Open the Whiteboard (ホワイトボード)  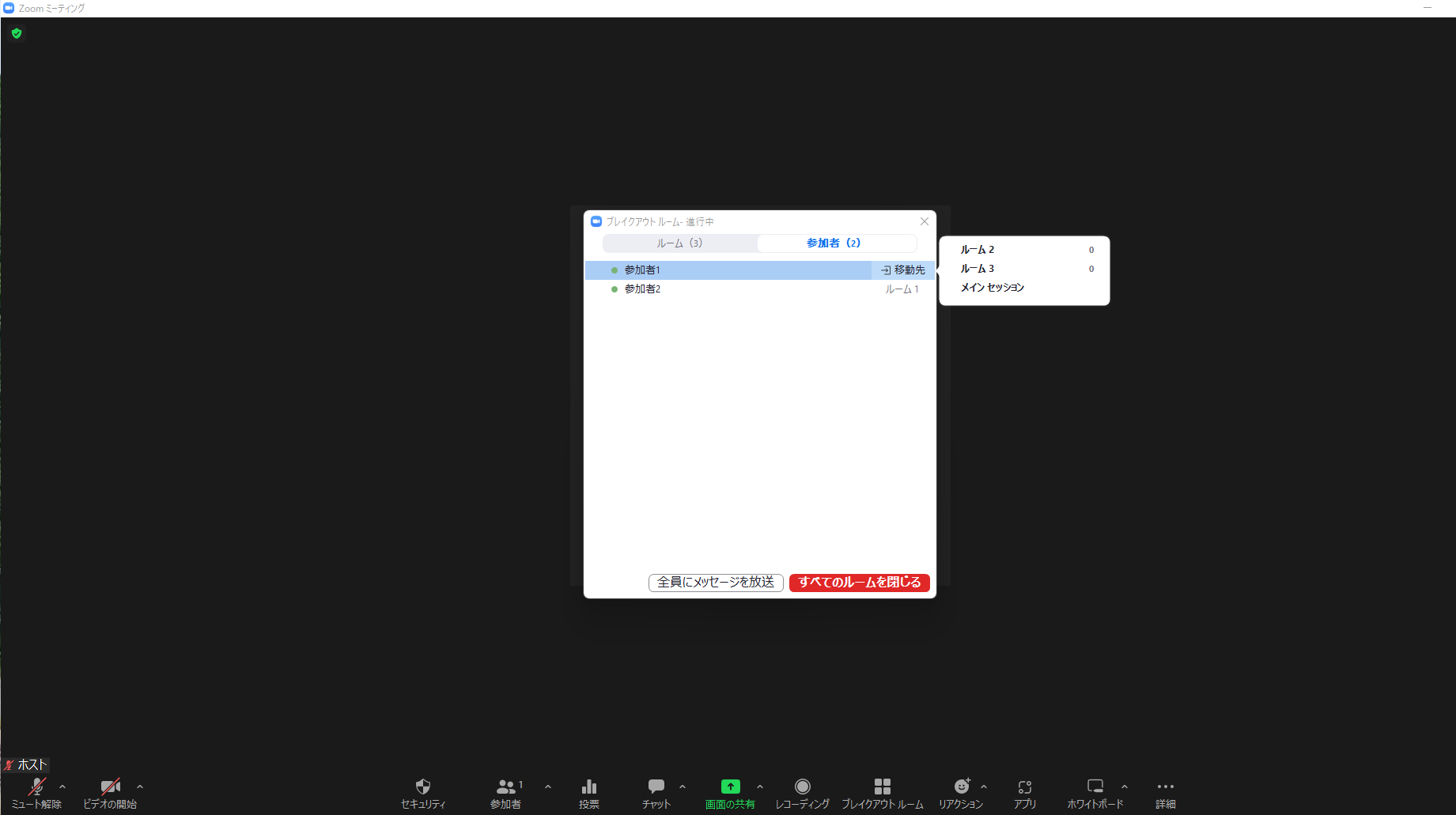pos(1095,793)
